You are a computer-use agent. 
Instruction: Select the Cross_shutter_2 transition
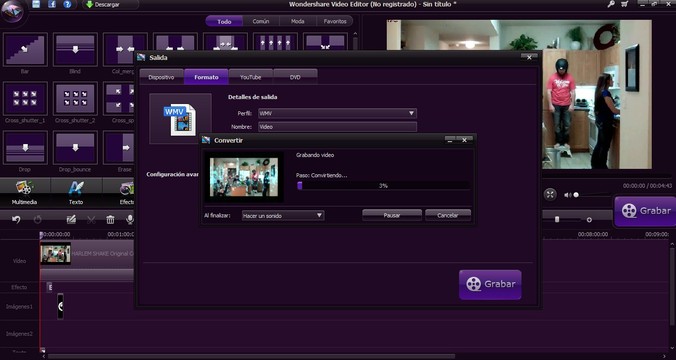(x=75, y=99)
